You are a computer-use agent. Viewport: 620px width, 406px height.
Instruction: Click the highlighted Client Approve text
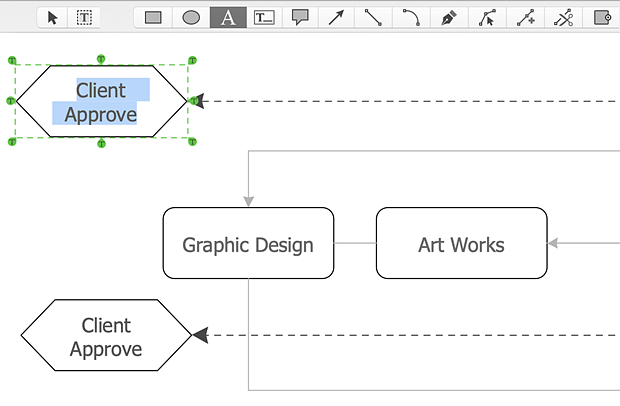tap(101, 102)
